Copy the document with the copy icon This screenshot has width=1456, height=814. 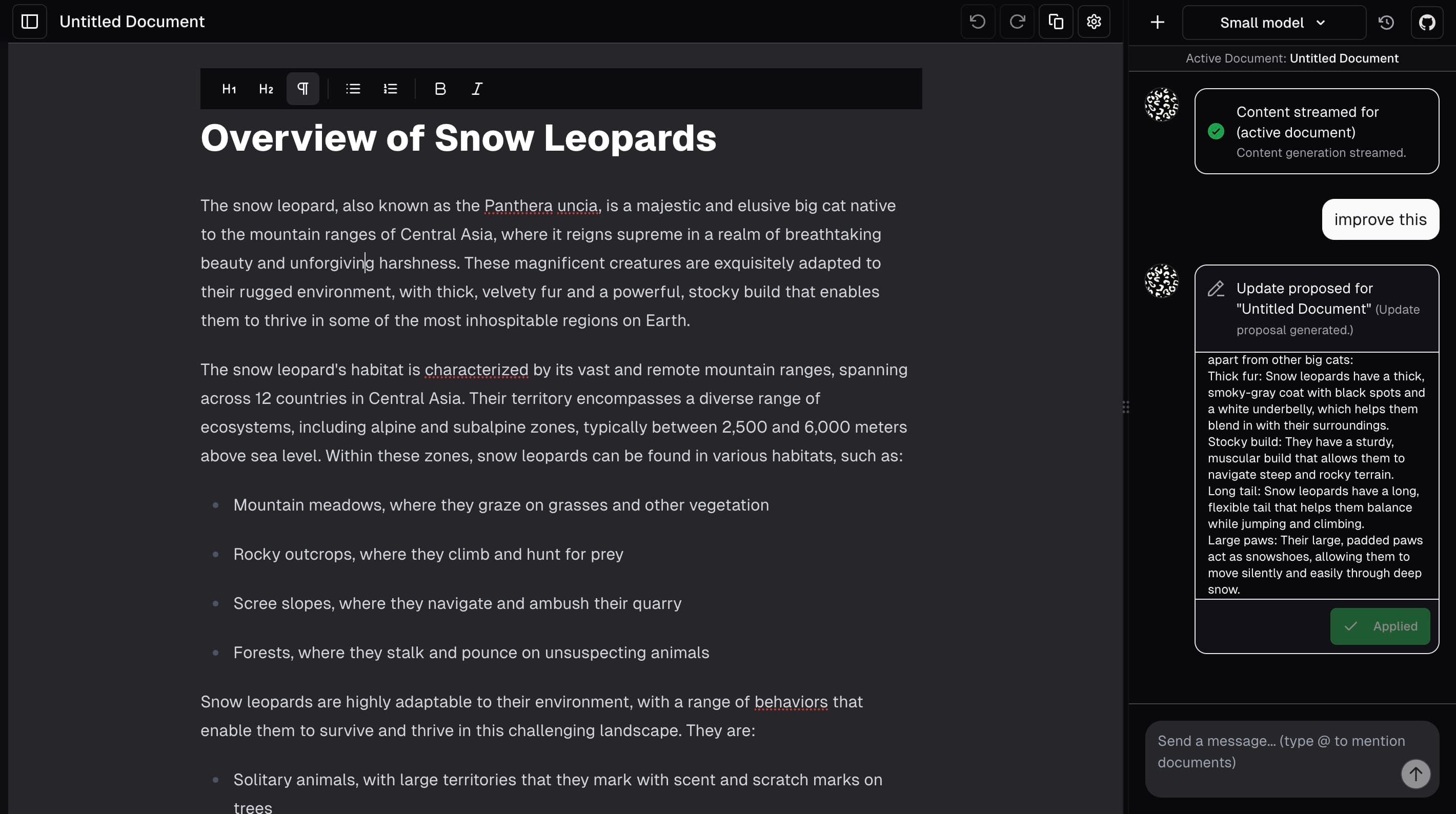1056,22
